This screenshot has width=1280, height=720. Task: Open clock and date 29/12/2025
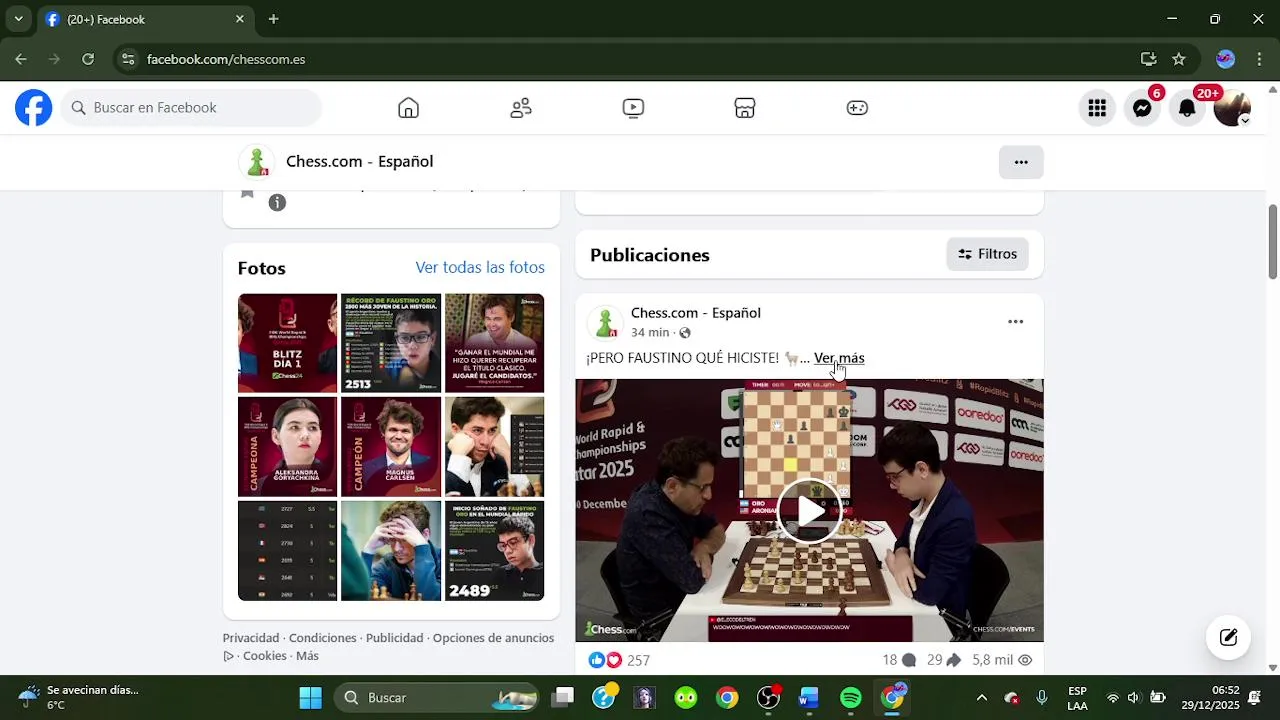pos(1210,697)
